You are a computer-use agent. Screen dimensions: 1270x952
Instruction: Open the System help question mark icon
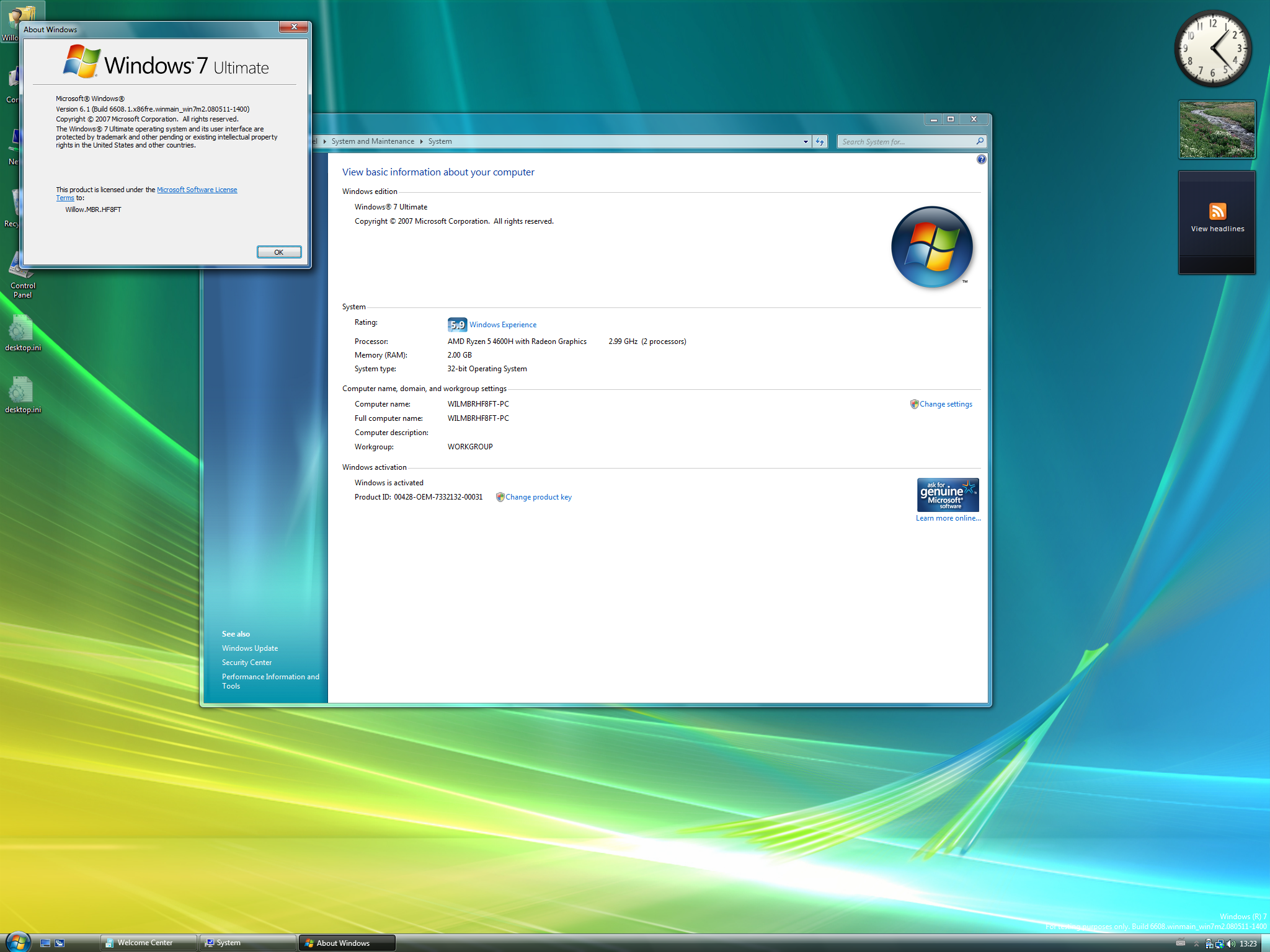[981, 159]
